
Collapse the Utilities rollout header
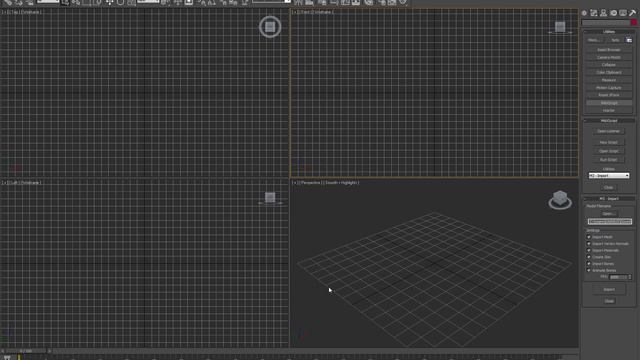[x=609, y=31]
